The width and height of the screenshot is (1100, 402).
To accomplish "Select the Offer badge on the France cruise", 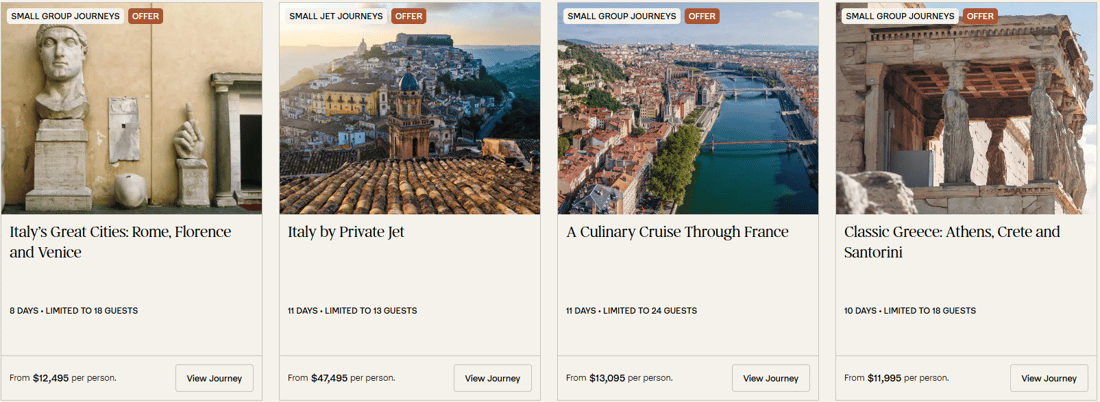I will coord(702,16).
